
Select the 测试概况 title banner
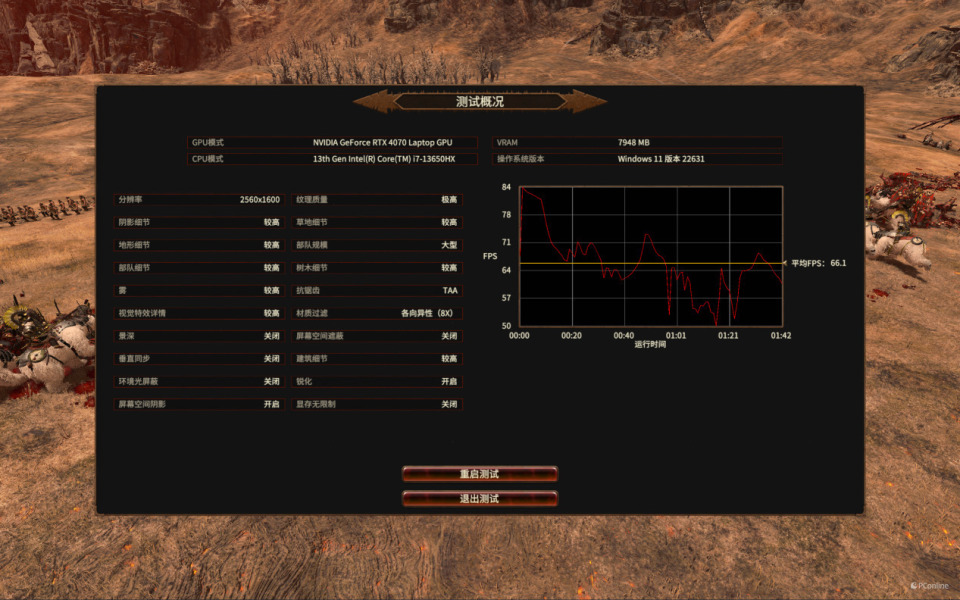click(480, 101)
